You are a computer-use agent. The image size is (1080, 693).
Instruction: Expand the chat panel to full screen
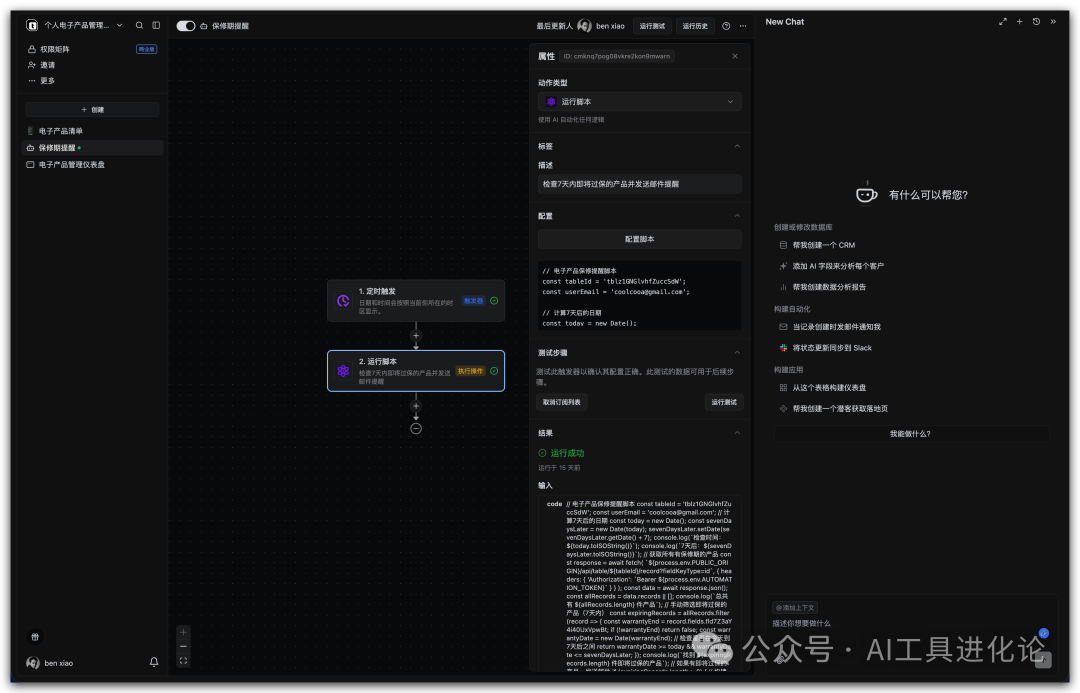coord(1003,21)
